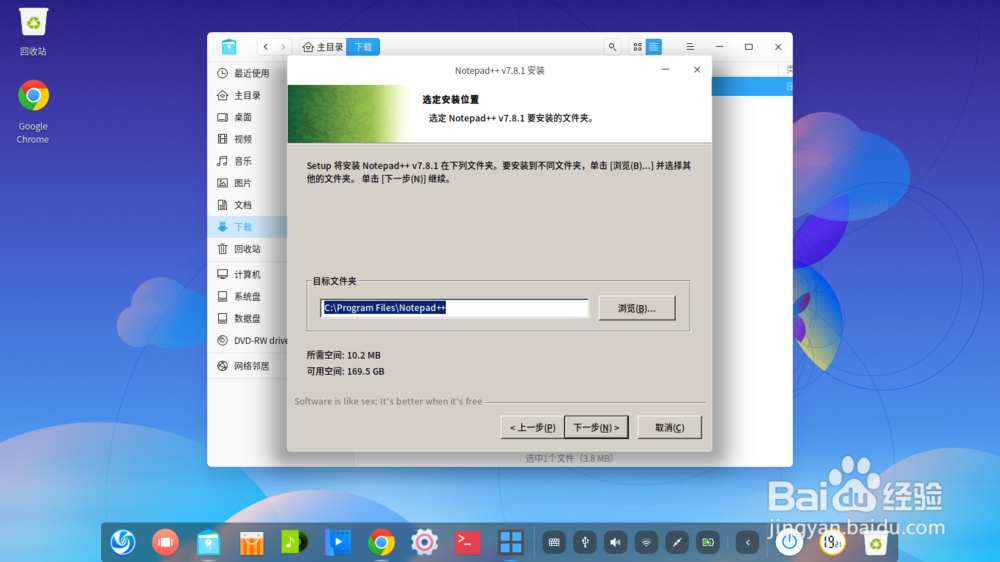Close the Notepad++ installer window

coord(696,70)
